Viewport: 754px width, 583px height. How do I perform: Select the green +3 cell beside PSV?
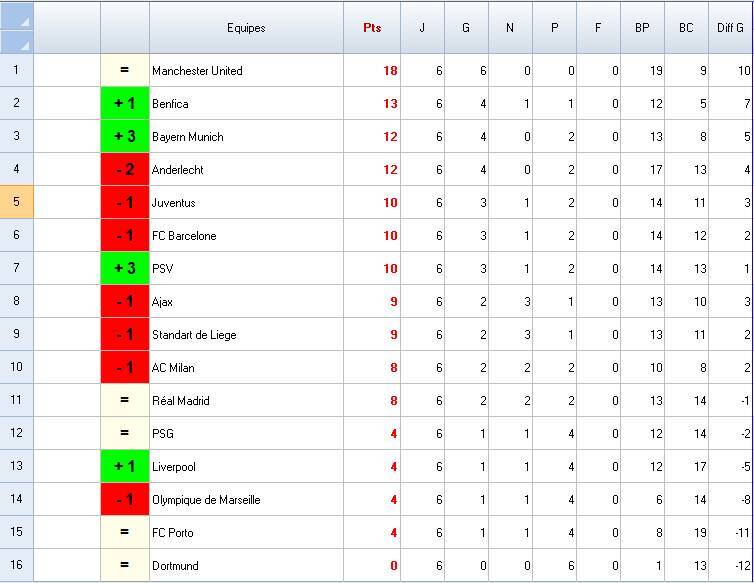click(125, 269)
